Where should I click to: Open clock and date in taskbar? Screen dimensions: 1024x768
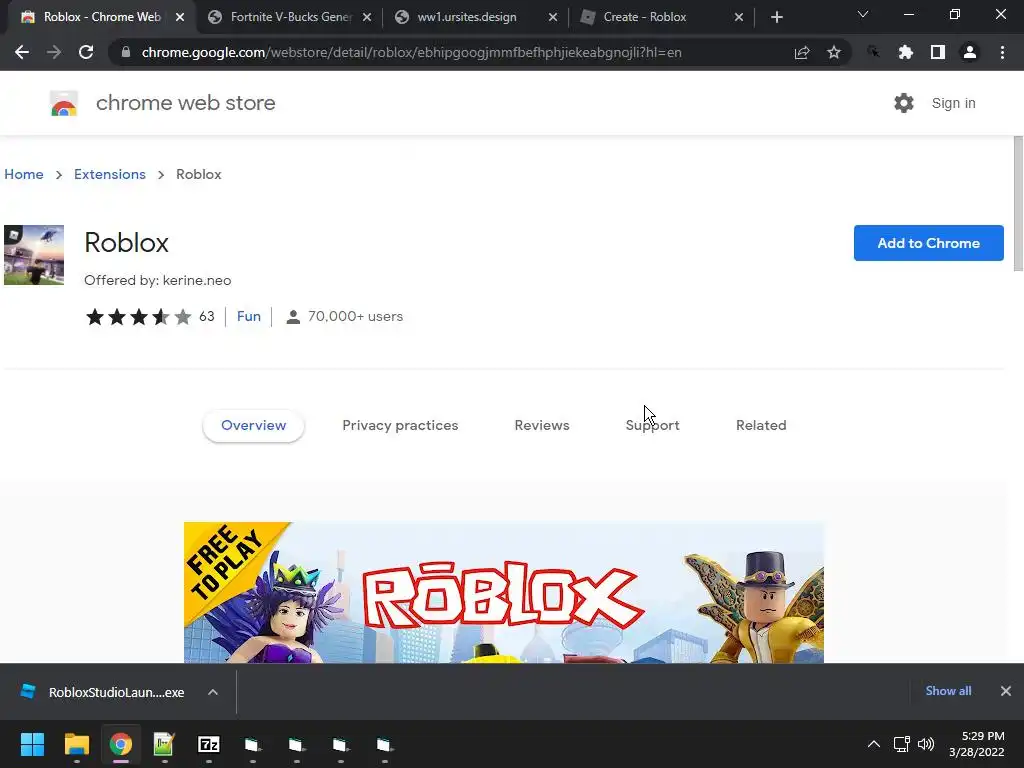click(x=977, y=744)
